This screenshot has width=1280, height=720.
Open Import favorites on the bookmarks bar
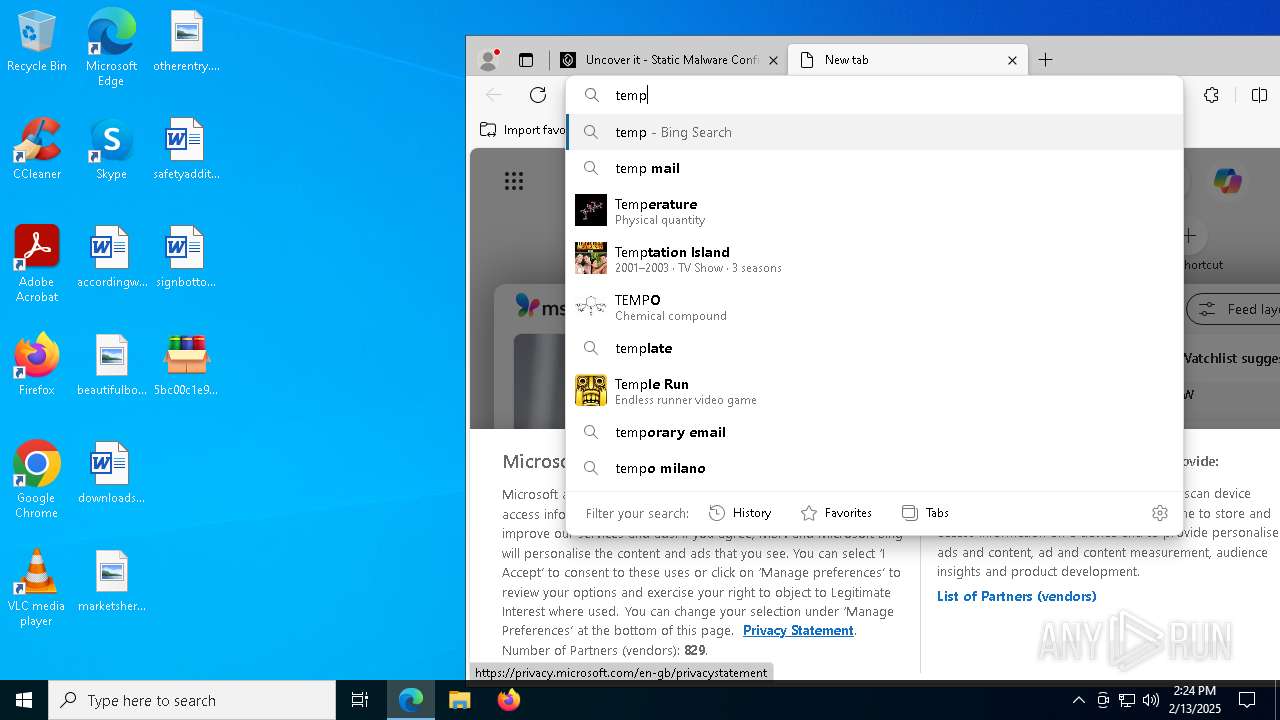(x=522, y=130)
